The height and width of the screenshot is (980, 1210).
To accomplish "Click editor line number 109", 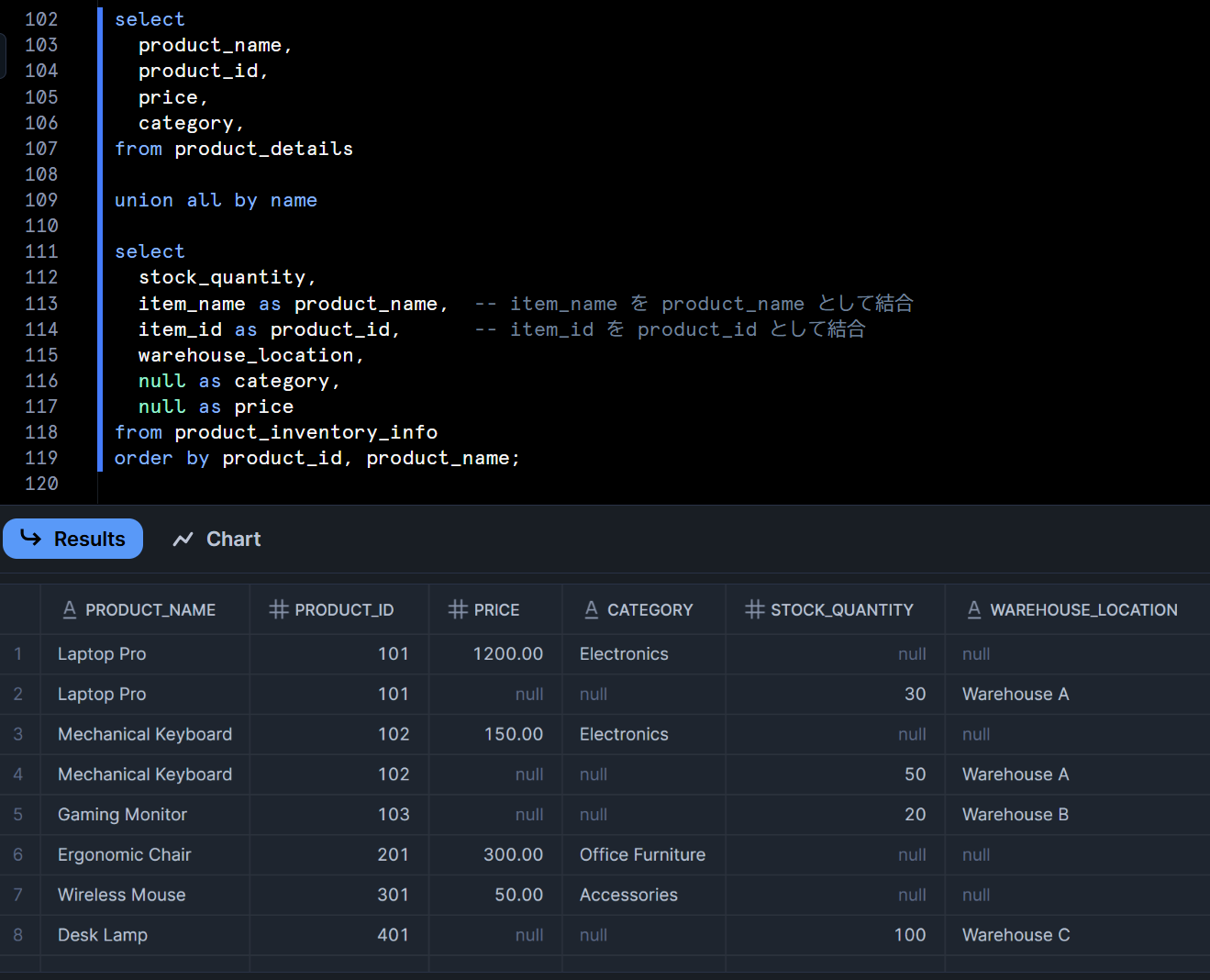I will coord(41,200).
